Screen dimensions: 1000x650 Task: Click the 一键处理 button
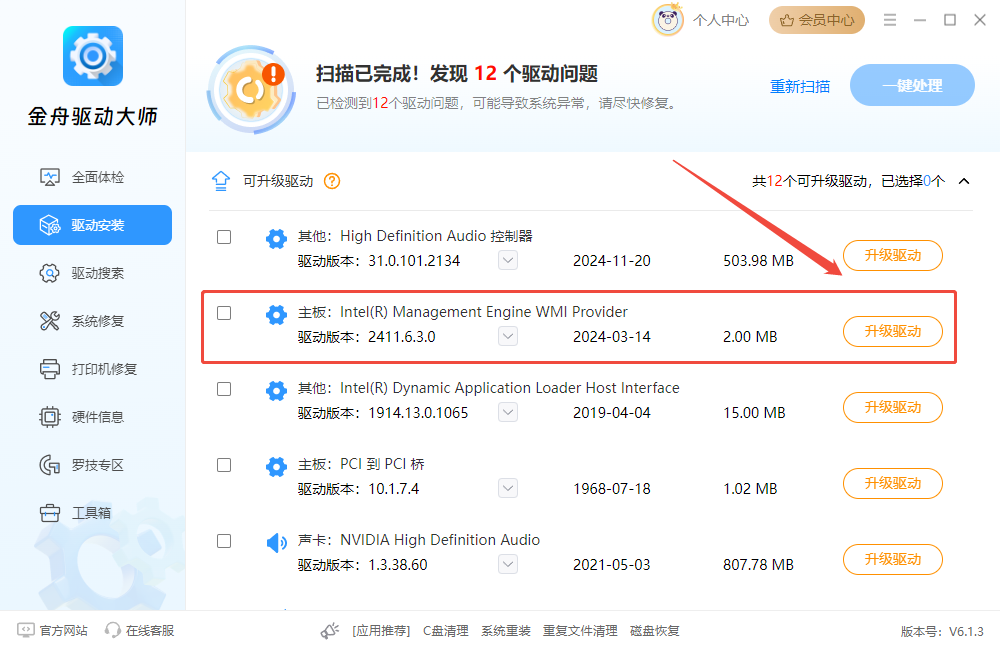click(x=912, y=85)
